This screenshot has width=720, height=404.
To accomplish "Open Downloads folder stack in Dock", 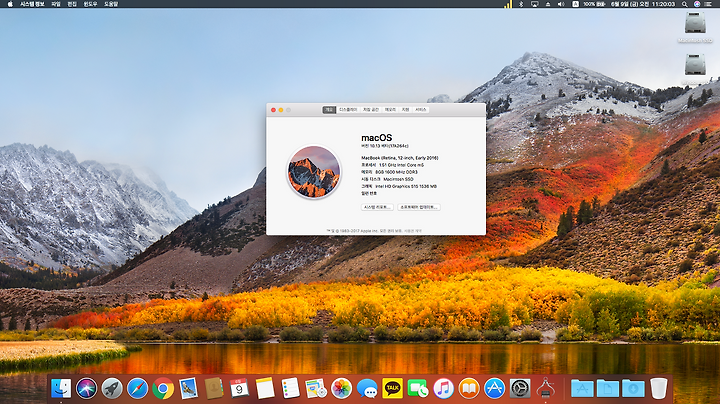I will click(x=633, y=388).
